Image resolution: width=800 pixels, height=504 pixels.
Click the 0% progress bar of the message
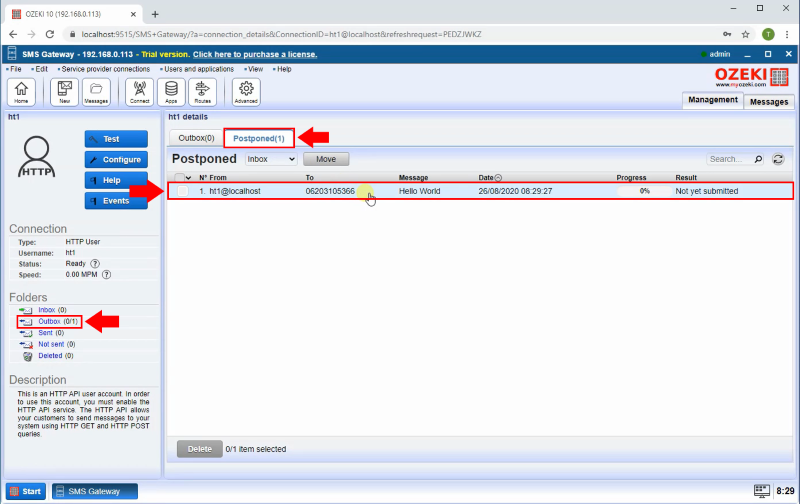click(x=644, y=191)
